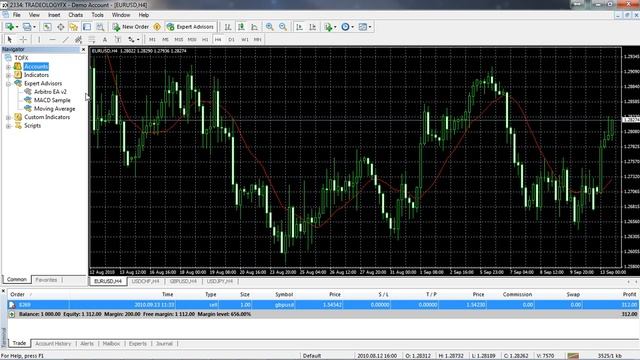Sort orders by the Profit column header
Image resolution: width=640 pixels, height=360 pixels.
629,294
